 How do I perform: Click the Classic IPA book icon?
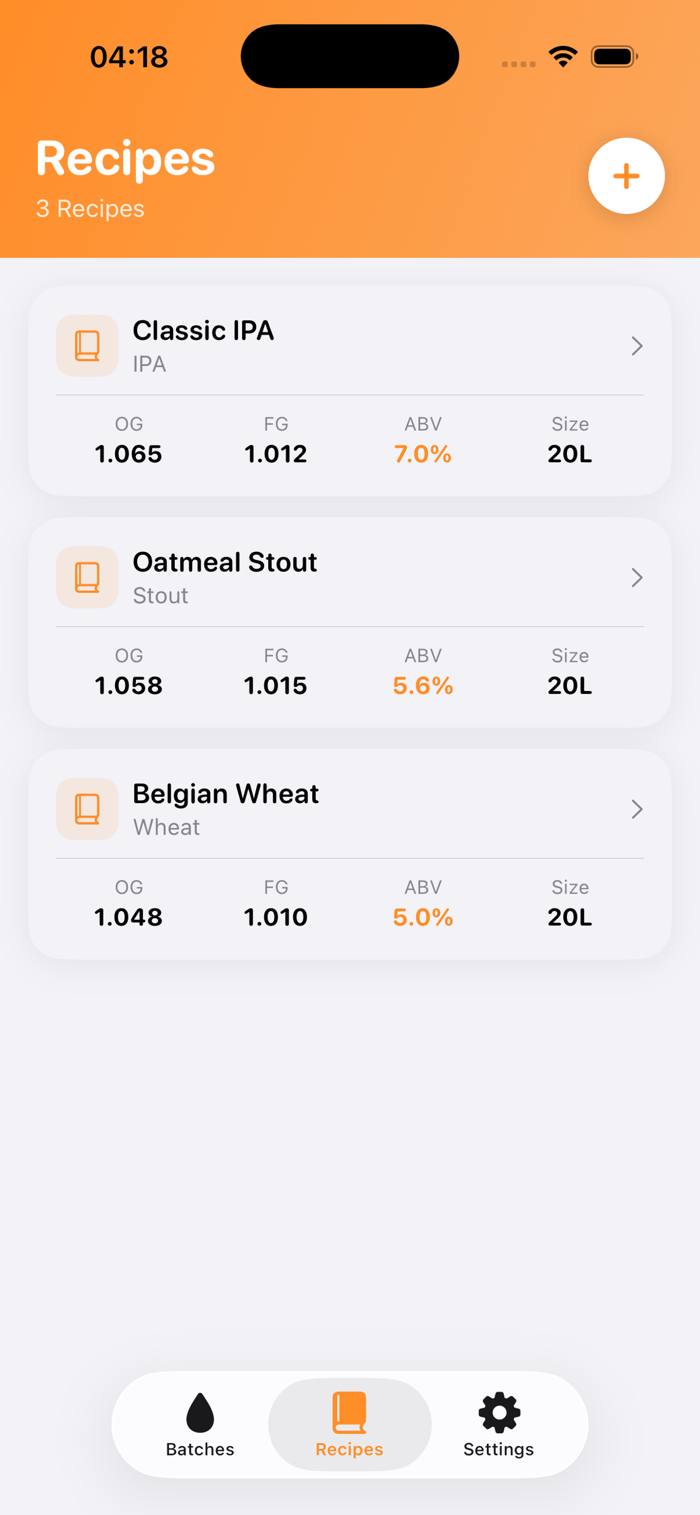coord(87,346)
